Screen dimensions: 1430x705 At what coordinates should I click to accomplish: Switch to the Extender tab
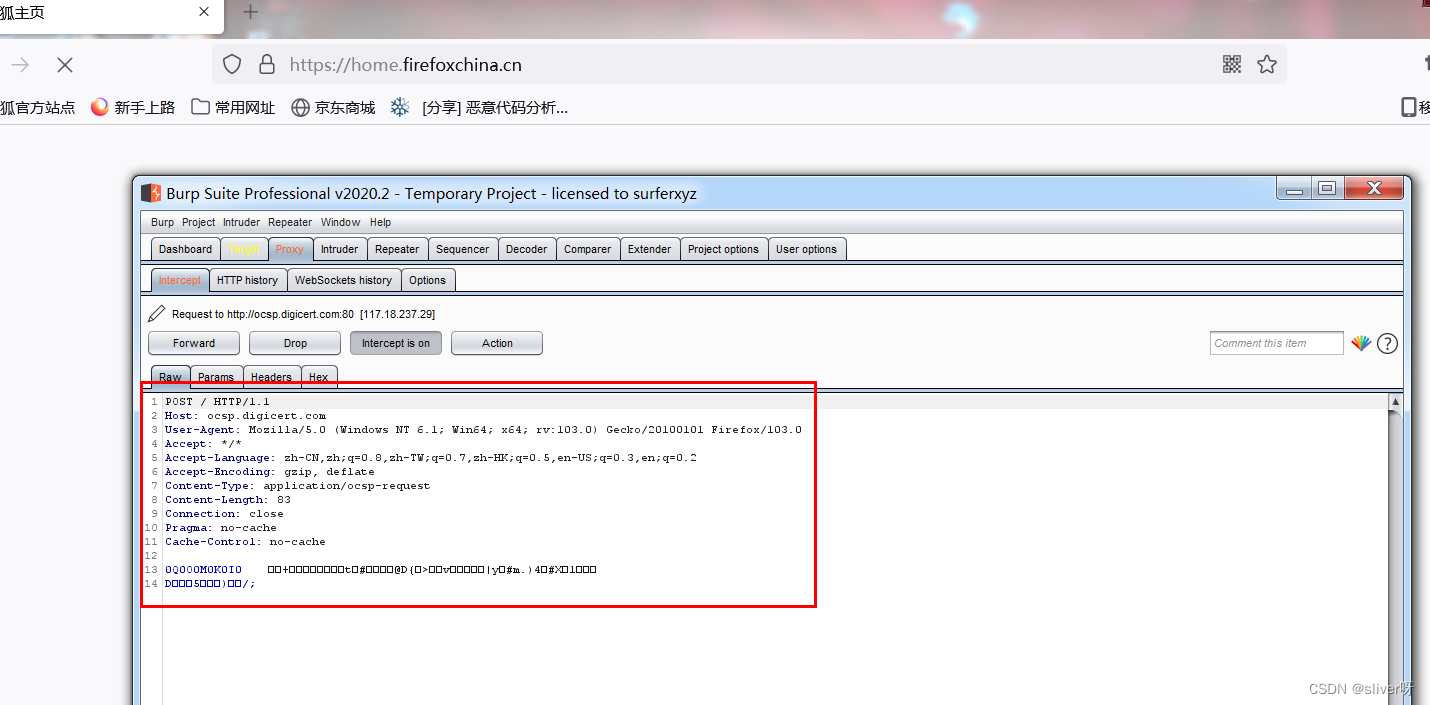point(650,249)
